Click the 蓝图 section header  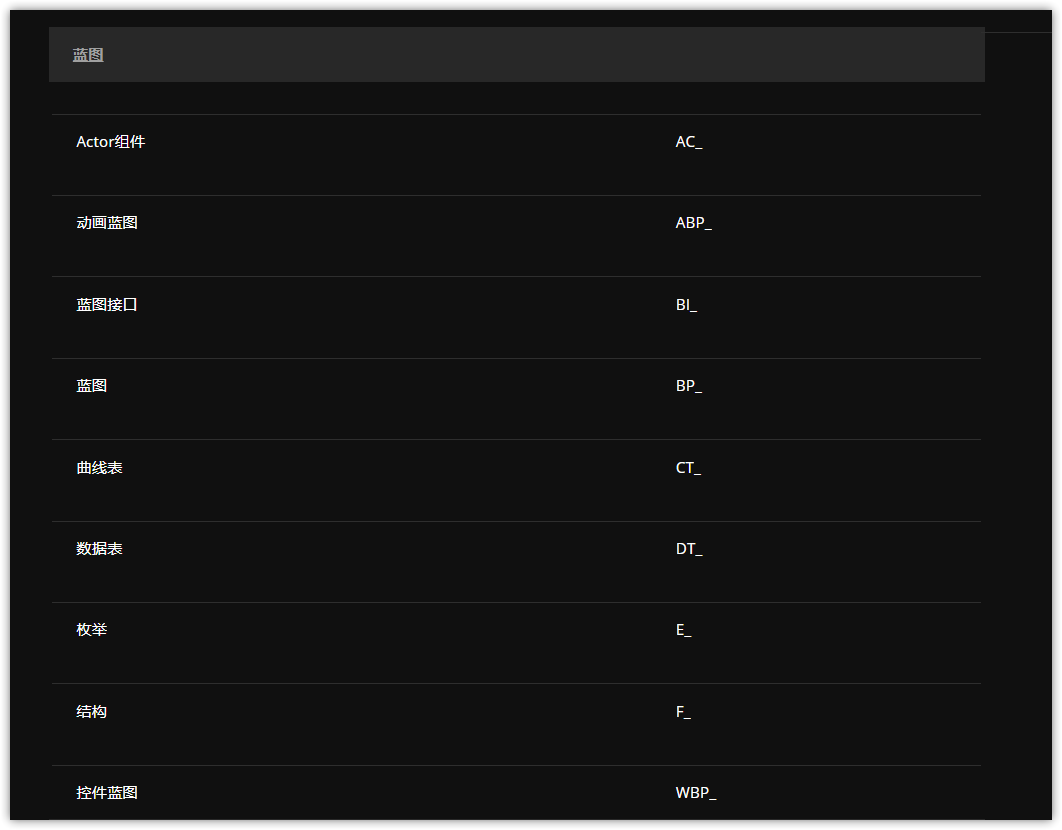[517, 55]
